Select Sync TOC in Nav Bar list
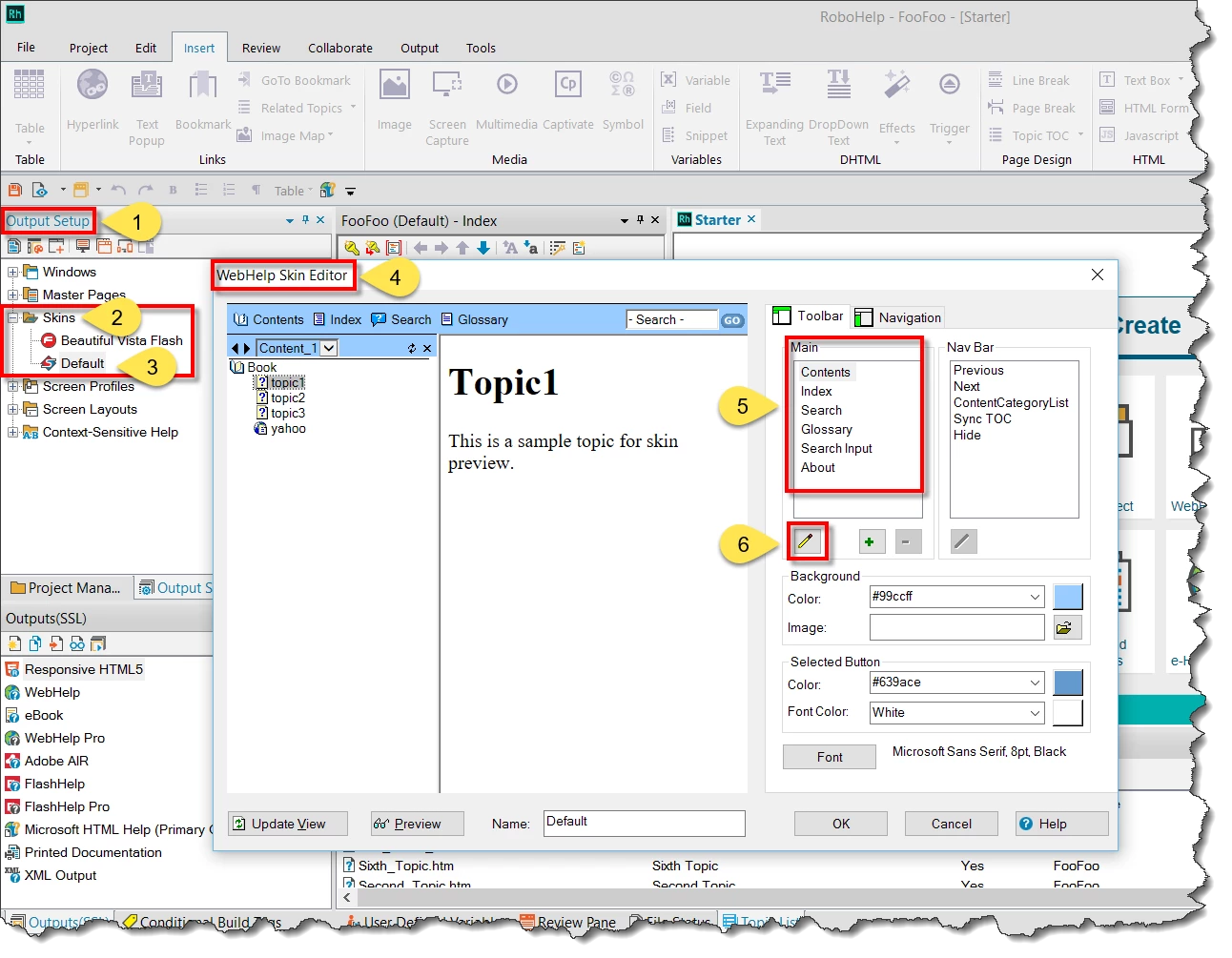This screenshot has width=1232, height=958. tap(982, 418)
